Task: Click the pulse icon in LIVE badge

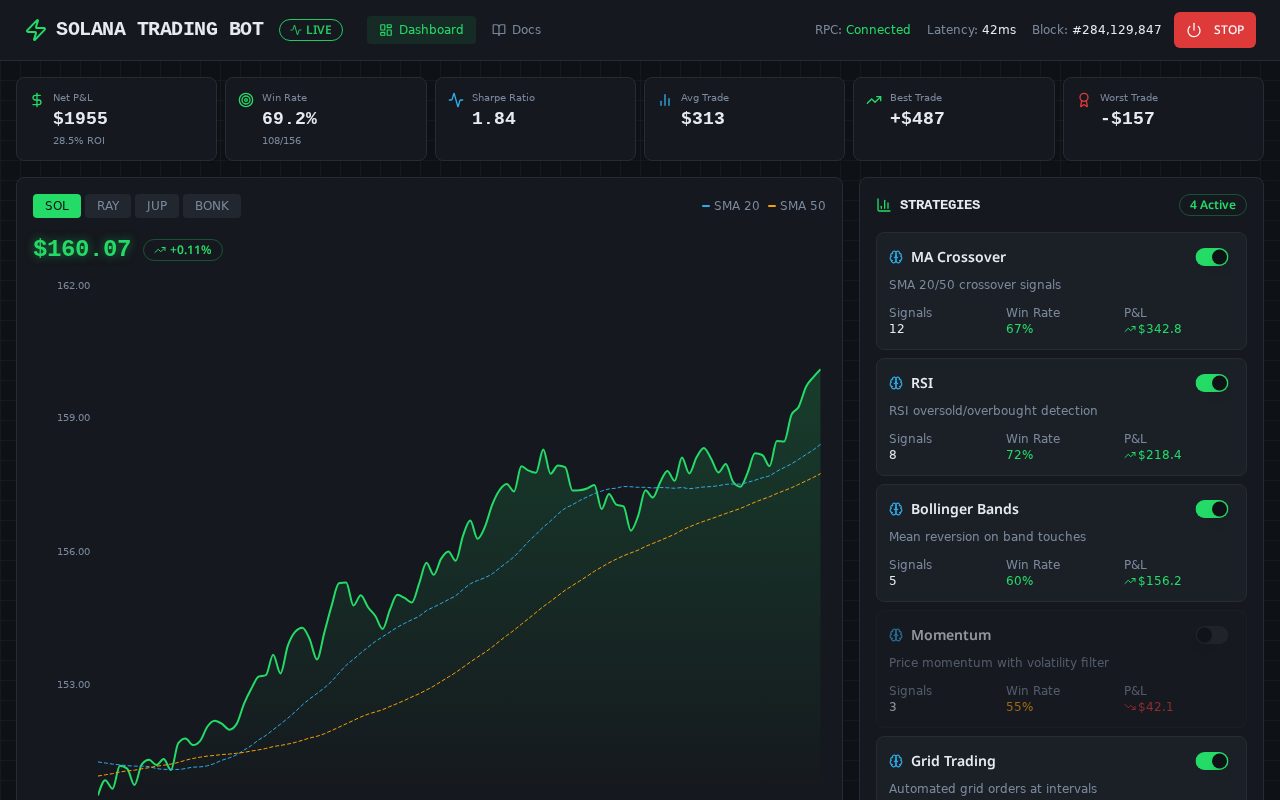Action: [296, 30]
